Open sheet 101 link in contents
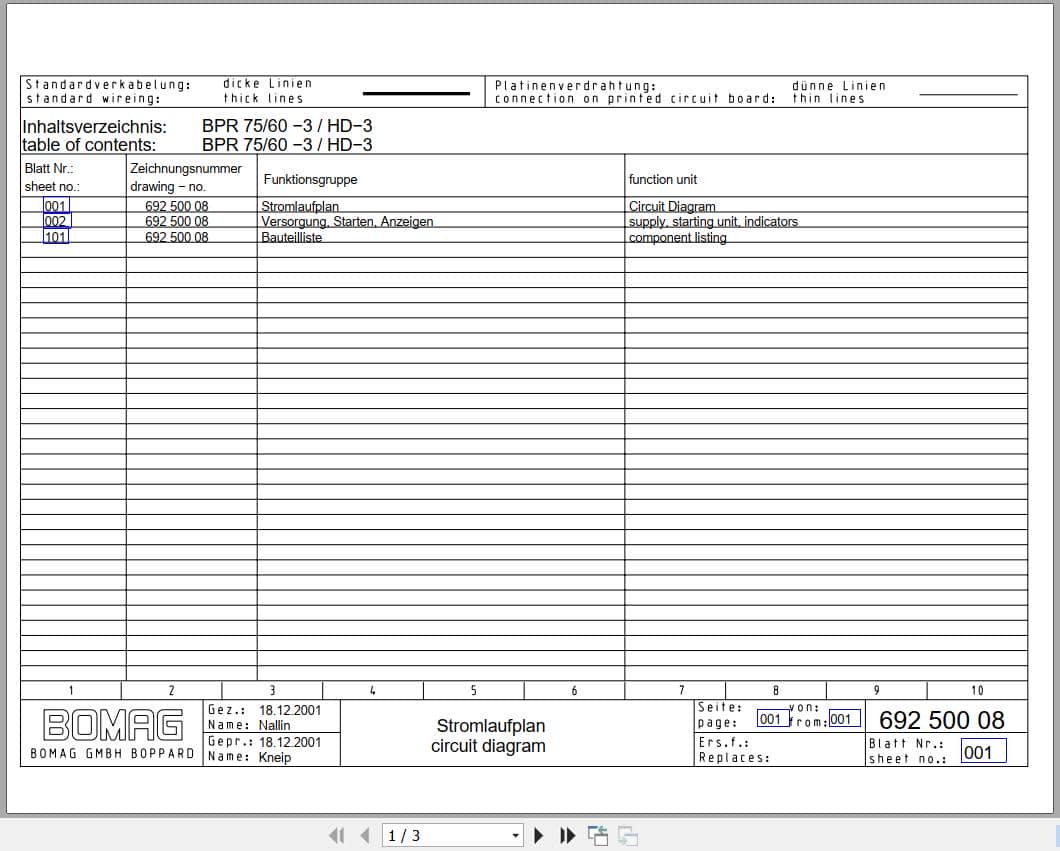 [x=55, y=237]
